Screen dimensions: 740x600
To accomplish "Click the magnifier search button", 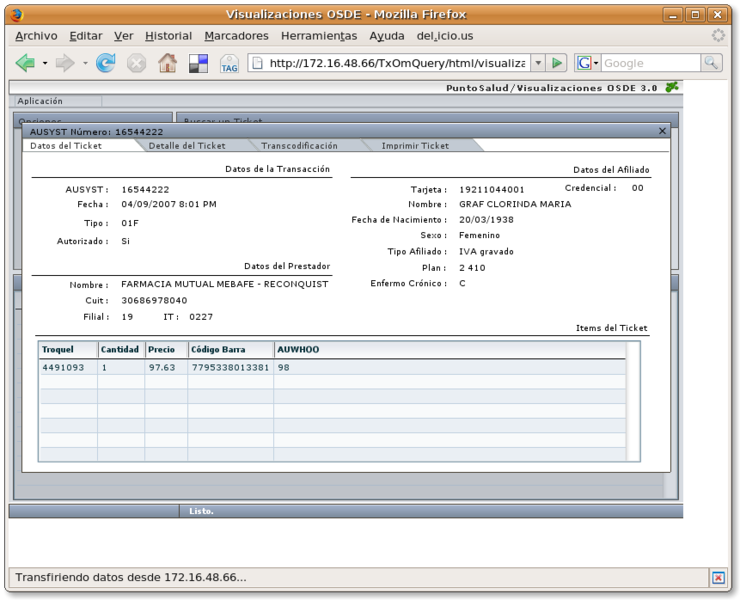I will pyautogui.click(x=711, y=63).
